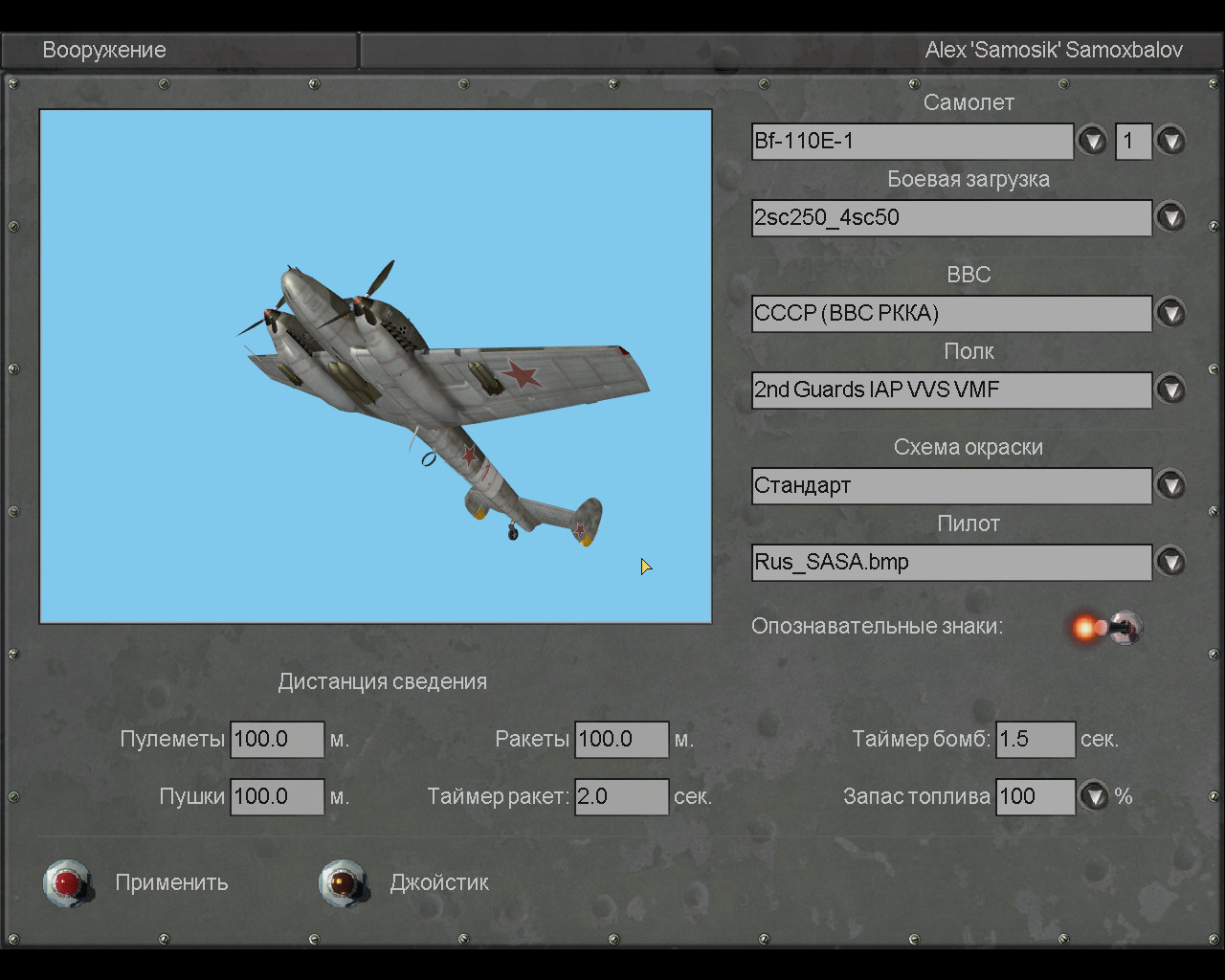Screen dimensions: 1225x980
Task: Expand the ВВС country dropdown arrow
Action: [x=1170, y=314]
